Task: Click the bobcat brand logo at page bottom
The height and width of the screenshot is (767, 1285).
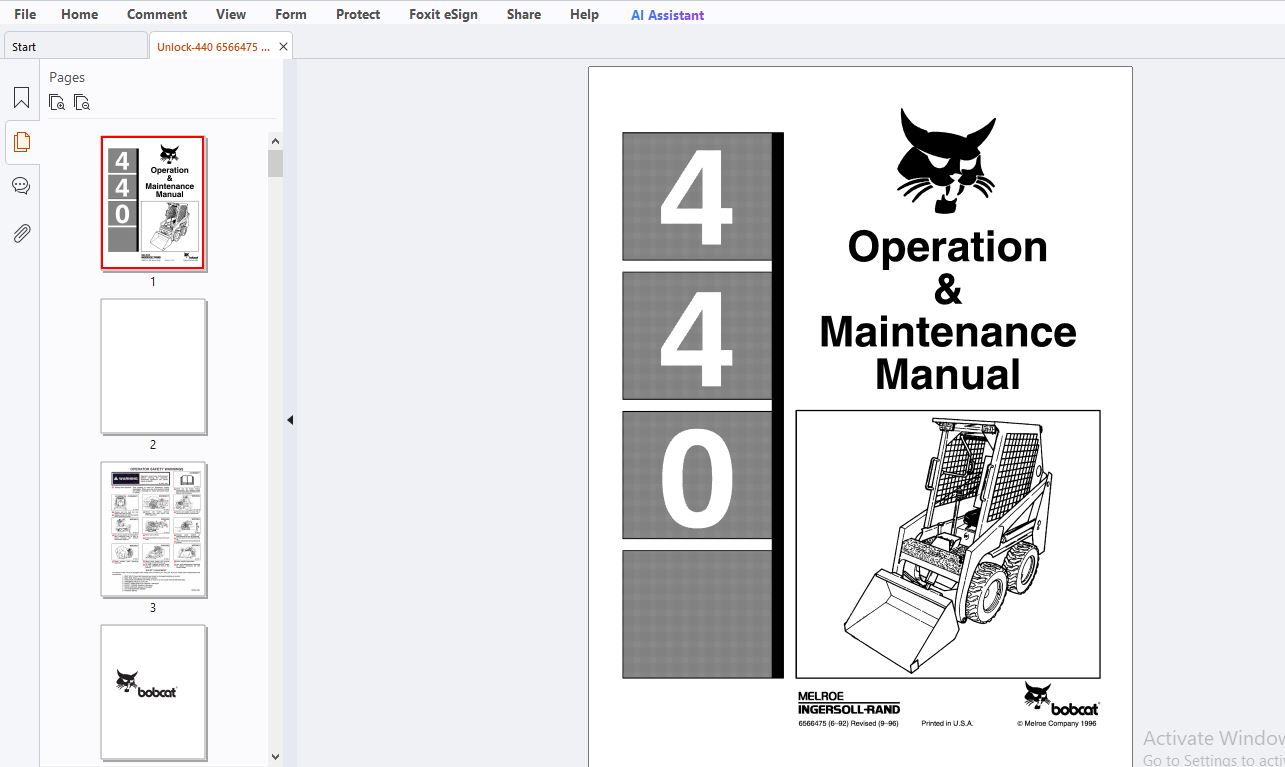Action: coord(1061,698)
